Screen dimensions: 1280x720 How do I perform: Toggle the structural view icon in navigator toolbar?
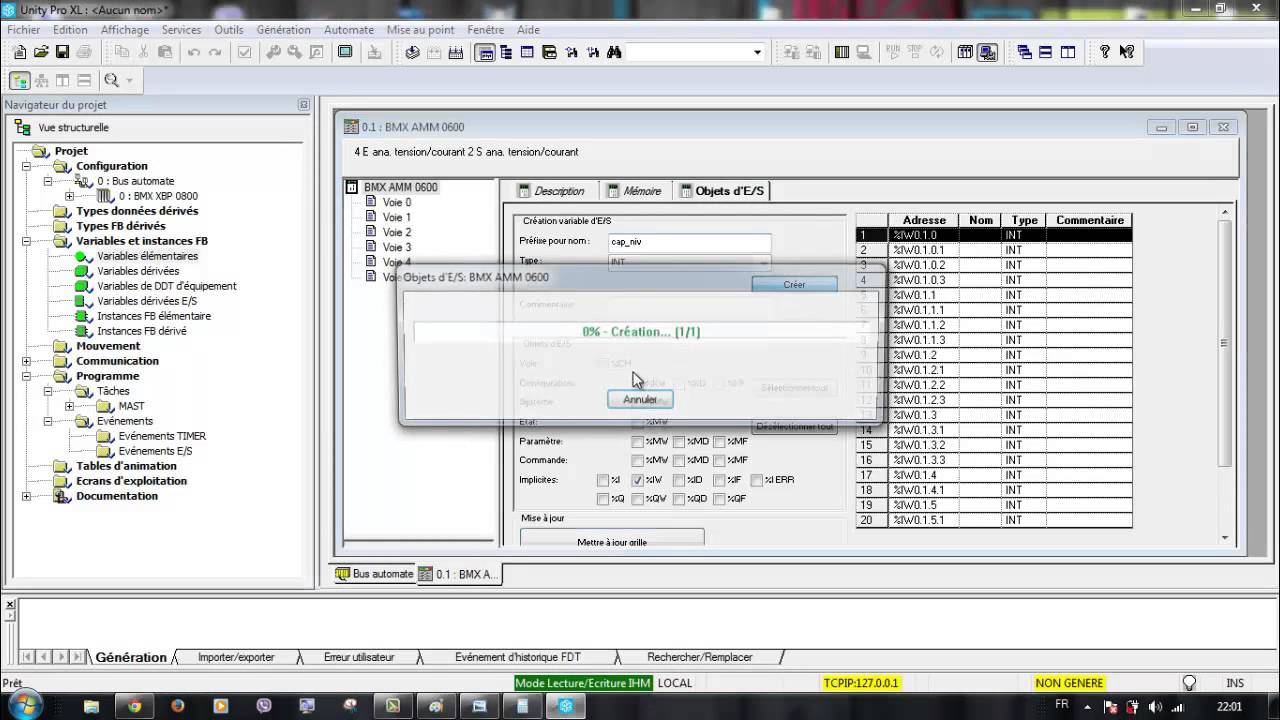point(19,80)
